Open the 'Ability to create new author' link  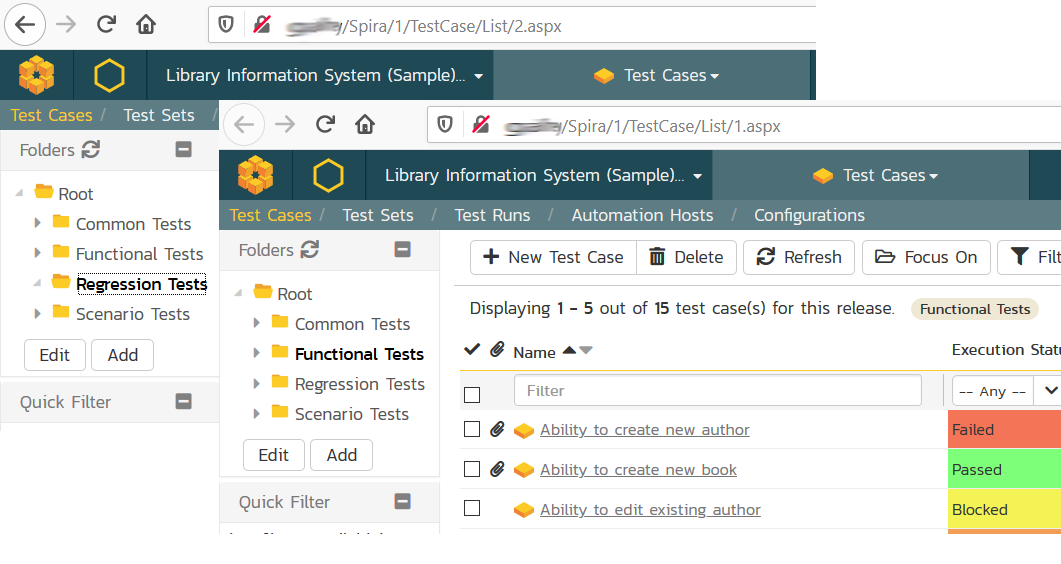pos(644,430)
